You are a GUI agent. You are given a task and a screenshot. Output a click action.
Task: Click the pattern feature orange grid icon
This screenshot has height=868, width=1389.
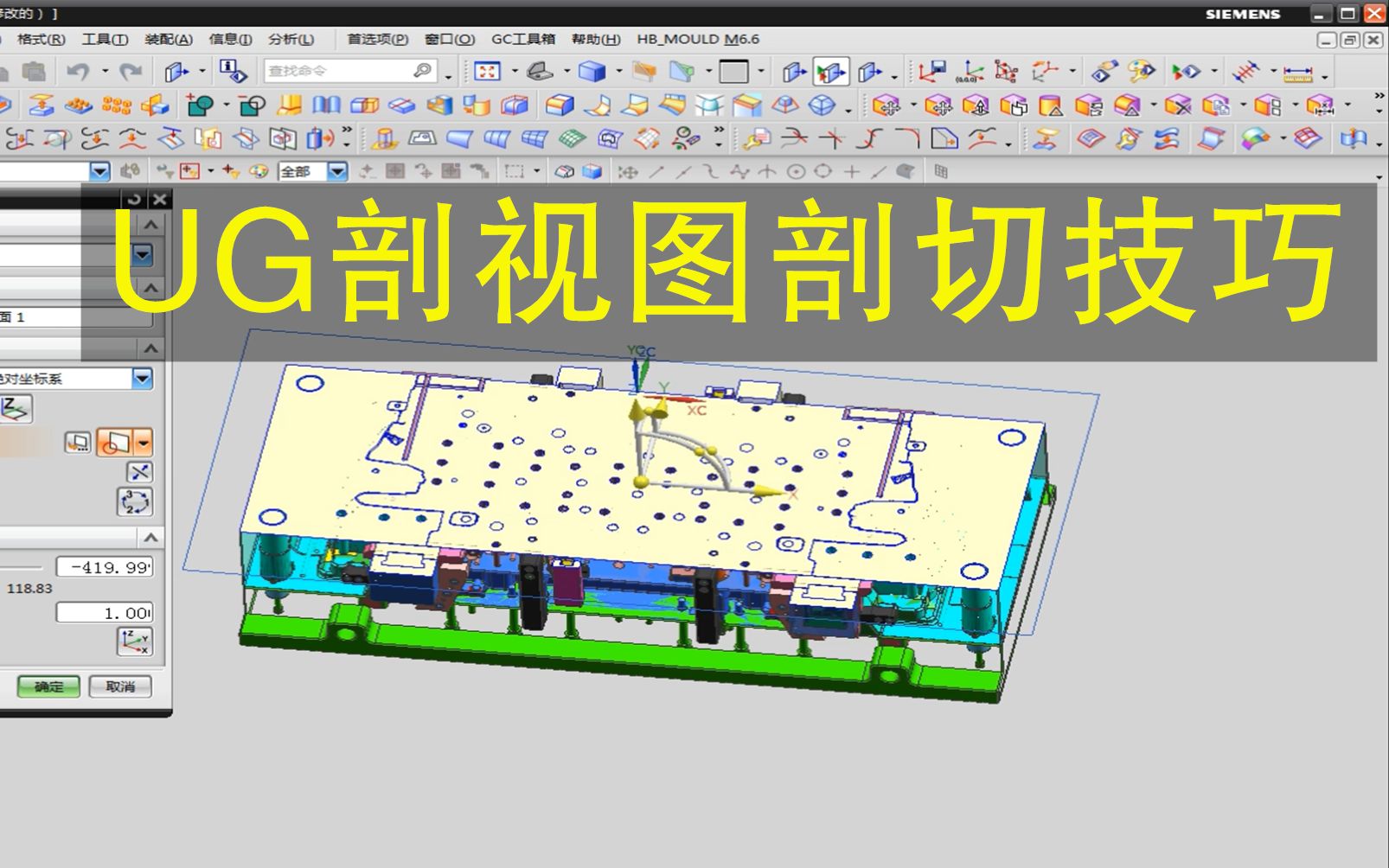tap(116, 105)
